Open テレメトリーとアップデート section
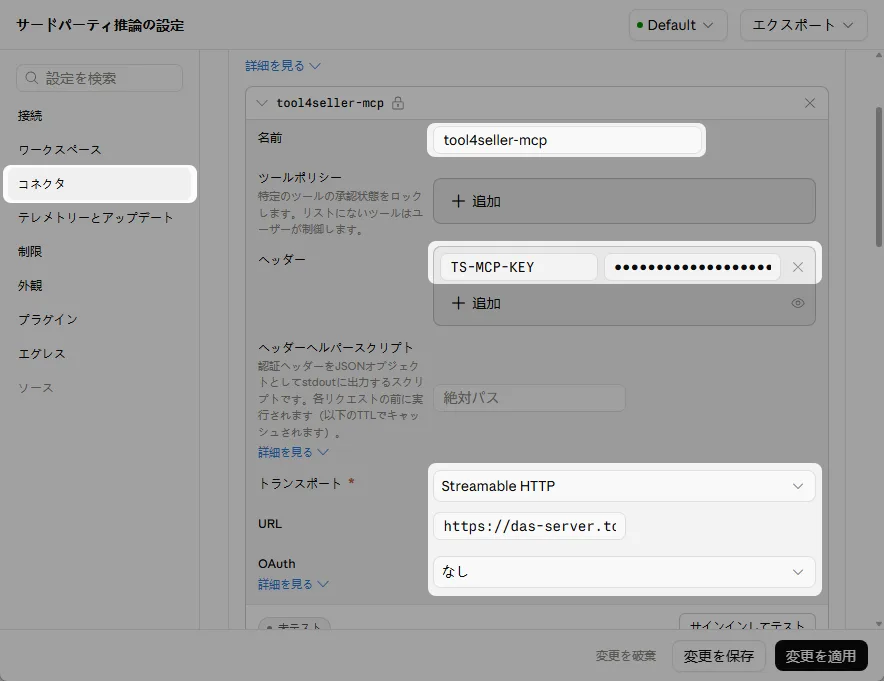Image resolution: width=884 pixels, height=681 pixels. (x=95, y=218)
